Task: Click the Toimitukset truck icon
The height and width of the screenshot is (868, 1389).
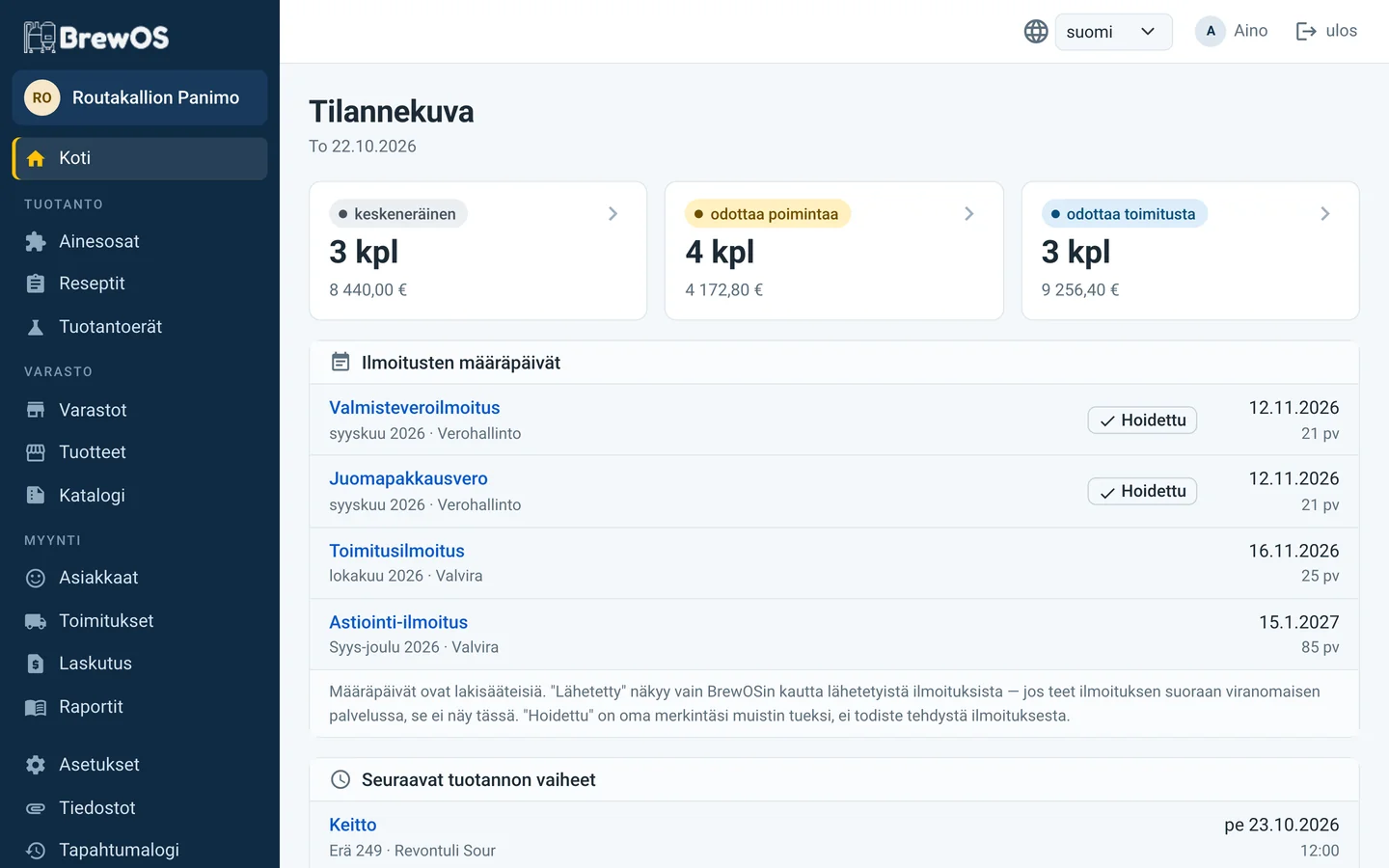Action: [x=36, y=621]
